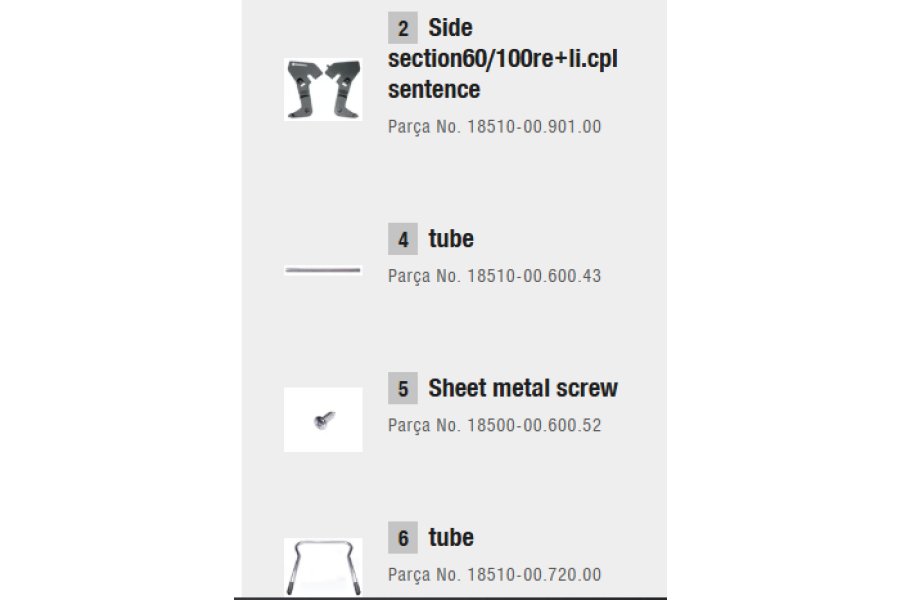Click the word 'sentence' in the first title
The height and width of the screenshot is (600, 900).
pyautogui.click(x=434, y=90)
